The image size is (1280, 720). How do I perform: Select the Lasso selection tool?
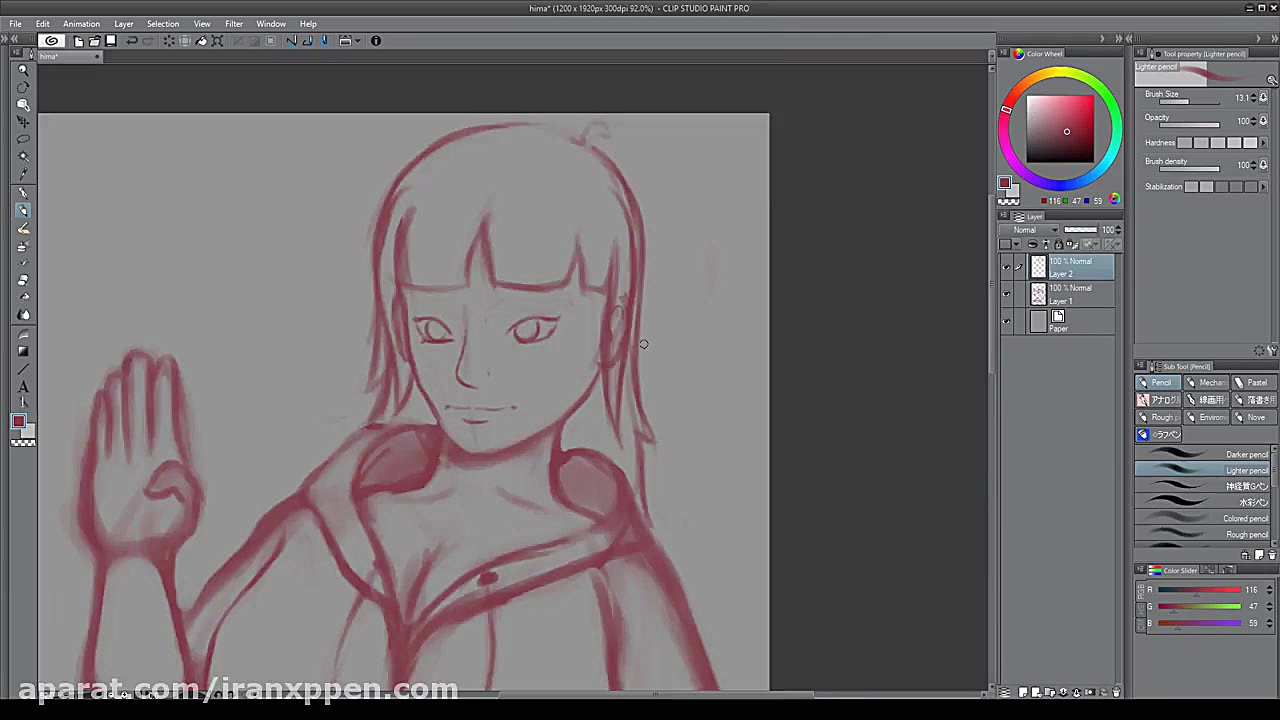click(x=23, y=139)
